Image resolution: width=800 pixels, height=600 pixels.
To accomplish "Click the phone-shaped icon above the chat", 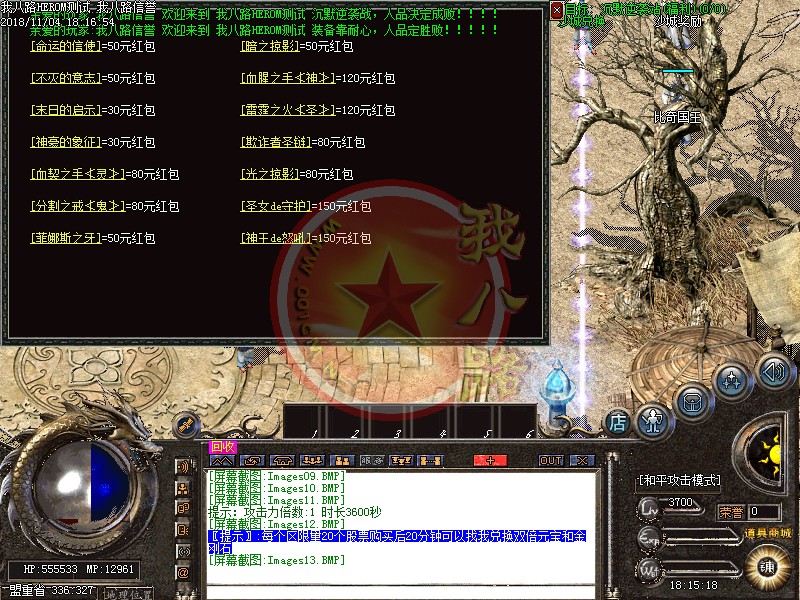I will (282, 461).
